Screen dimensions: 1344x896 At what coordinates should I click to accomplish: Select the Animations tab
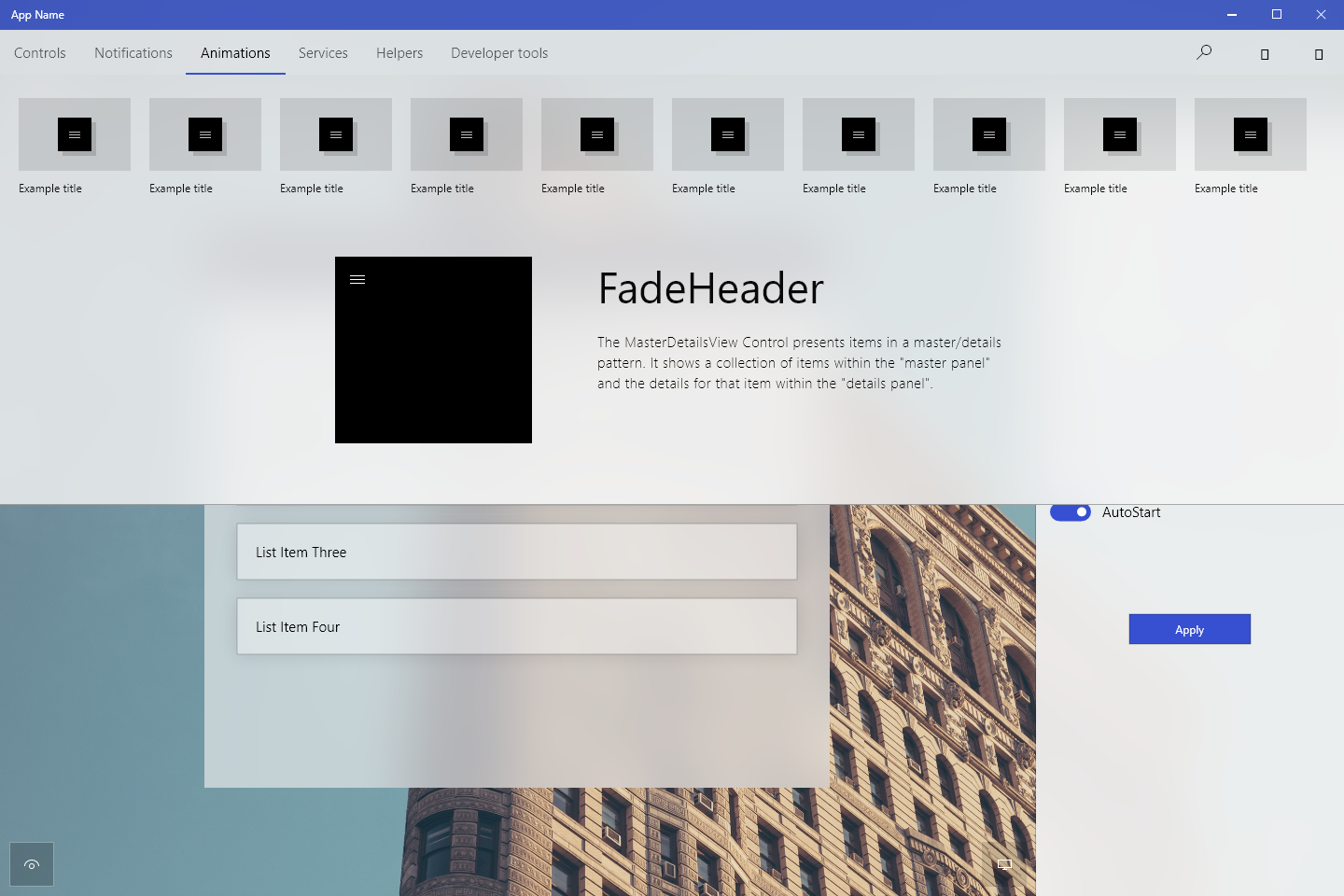pos(235,53)
